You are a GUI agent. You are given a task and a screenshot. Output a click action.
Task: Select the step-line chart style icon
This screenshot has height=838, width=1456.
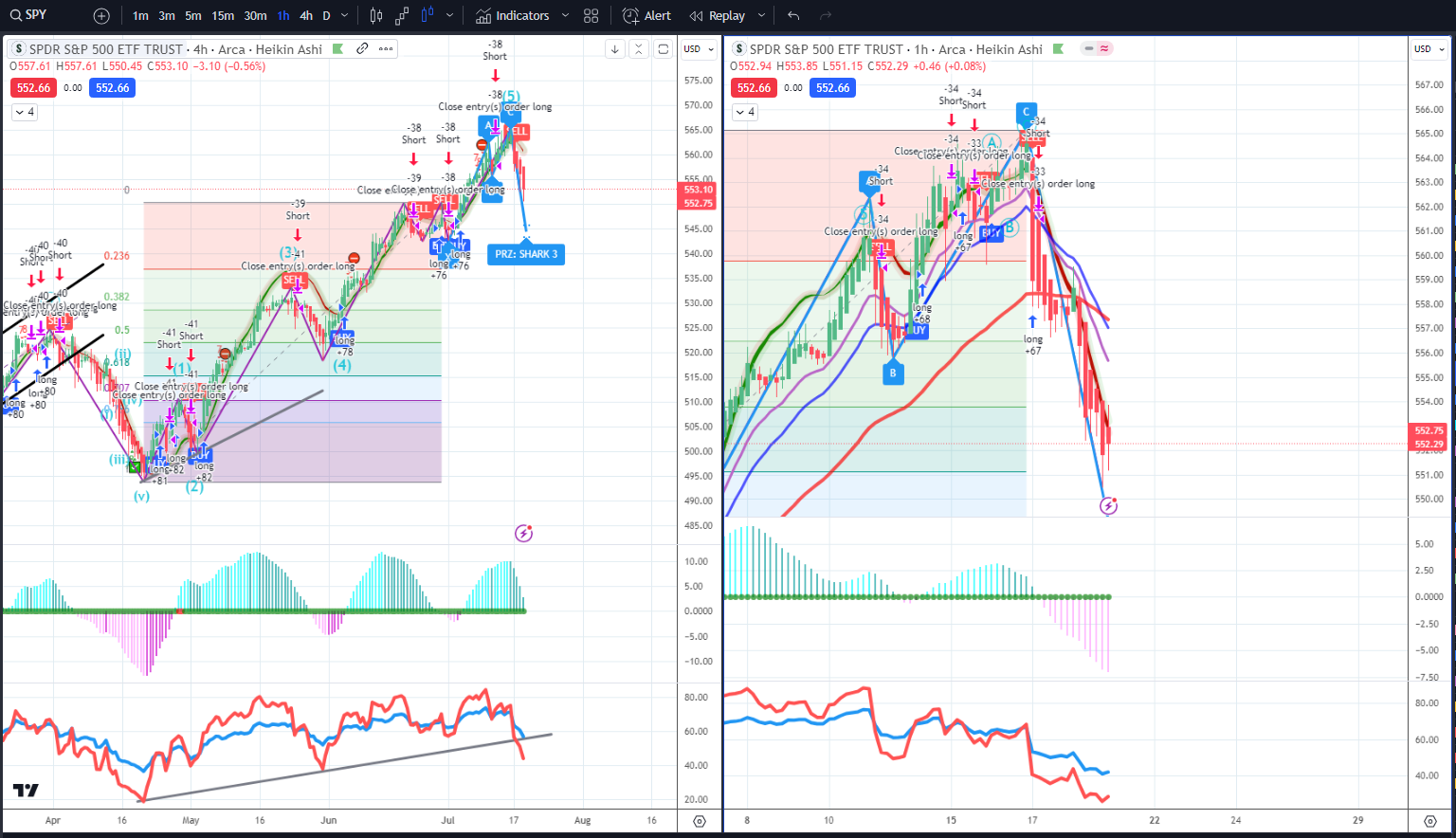pos(402,16)
